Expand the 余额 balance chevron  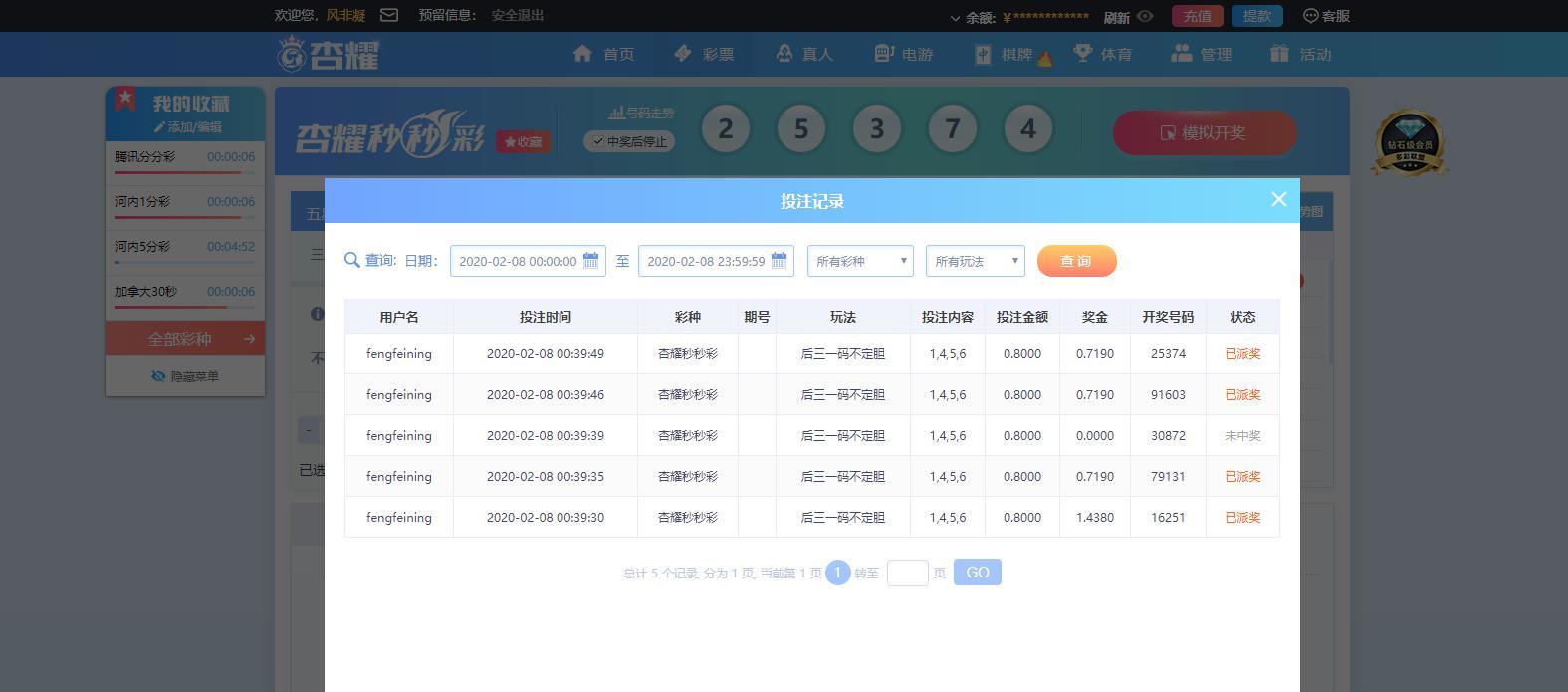pyautogui.click(x=956, y=18)
